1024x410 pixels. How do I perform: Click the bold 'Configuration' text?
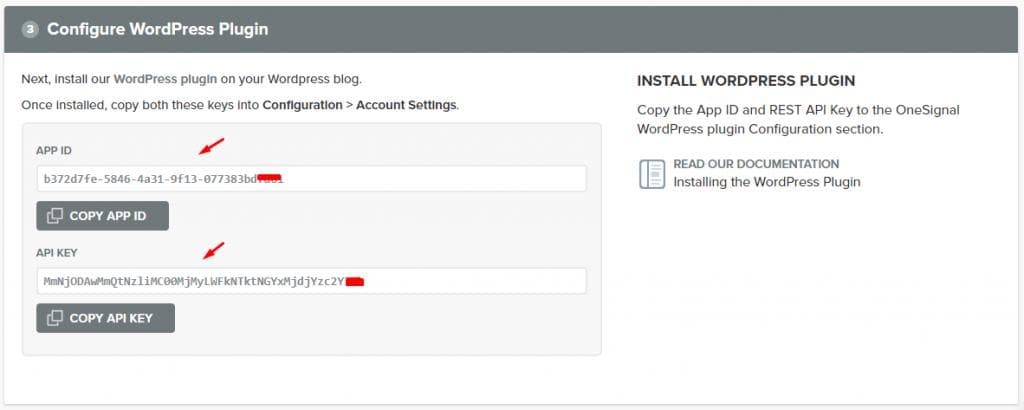click(x=302, y=105)
